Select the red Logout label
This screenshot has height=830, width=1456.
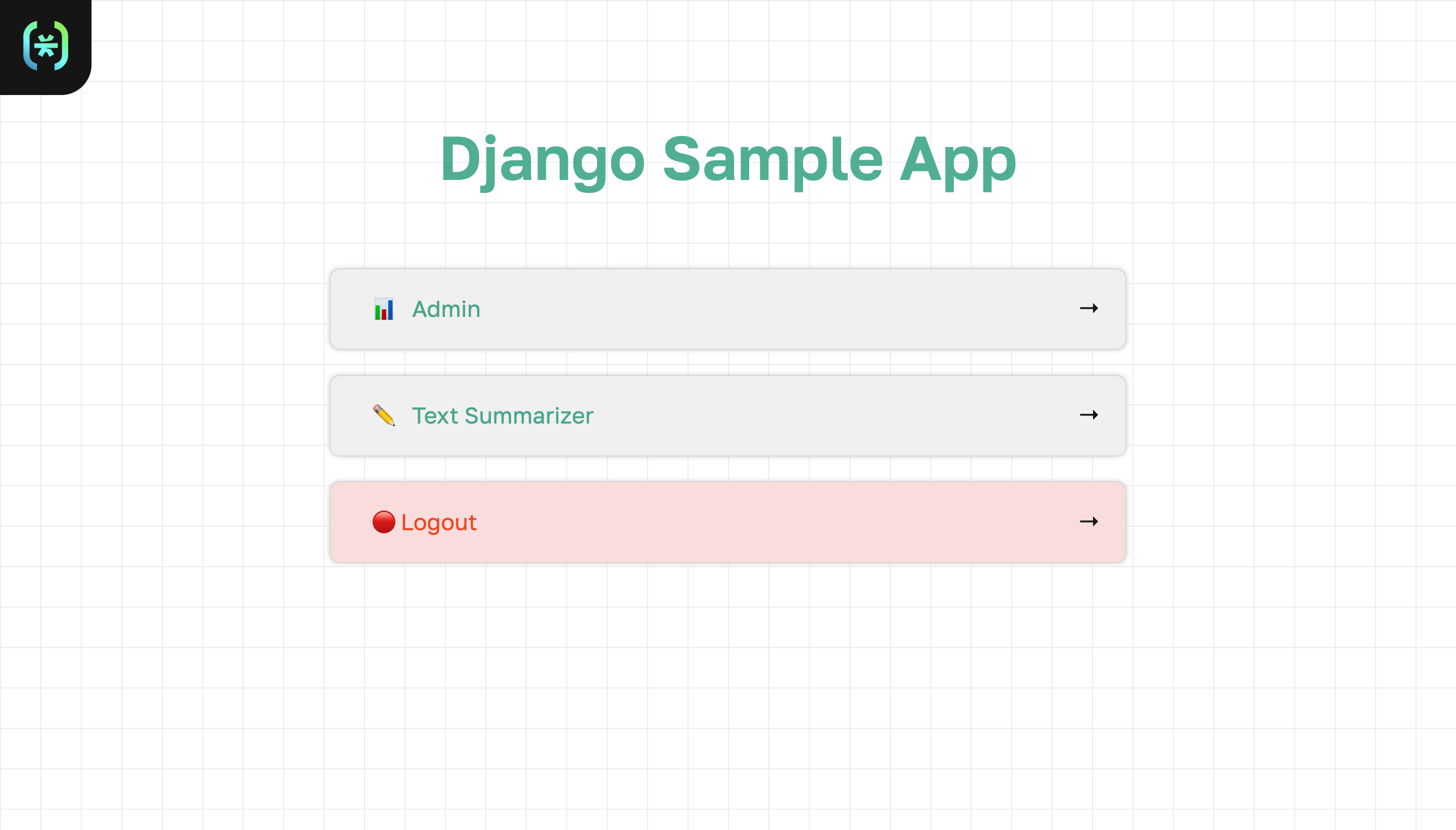439,523
